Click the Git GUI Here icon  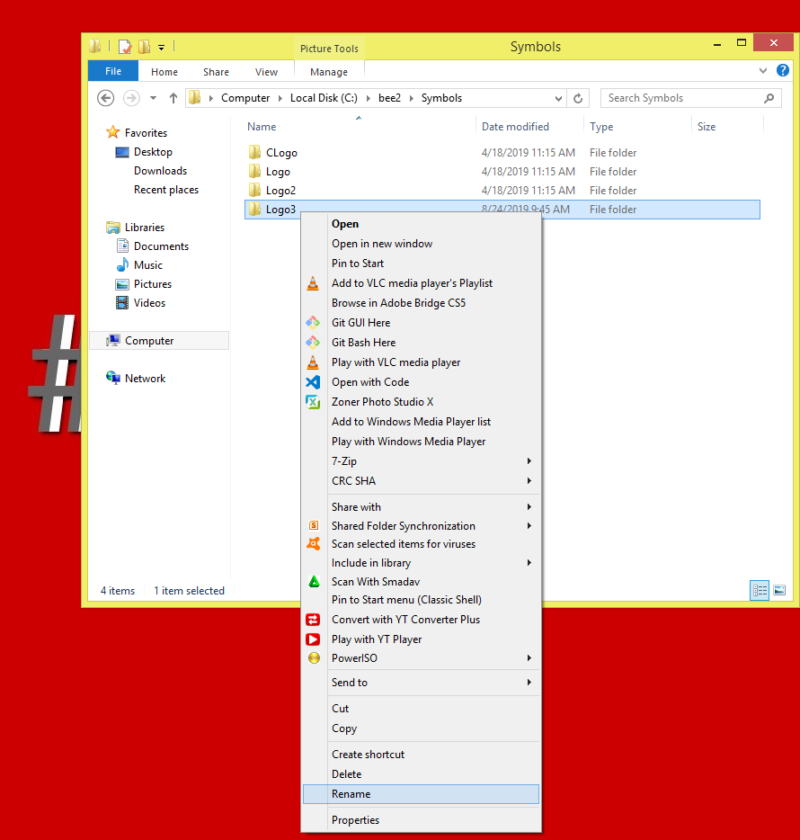click(x=312, y=323)
